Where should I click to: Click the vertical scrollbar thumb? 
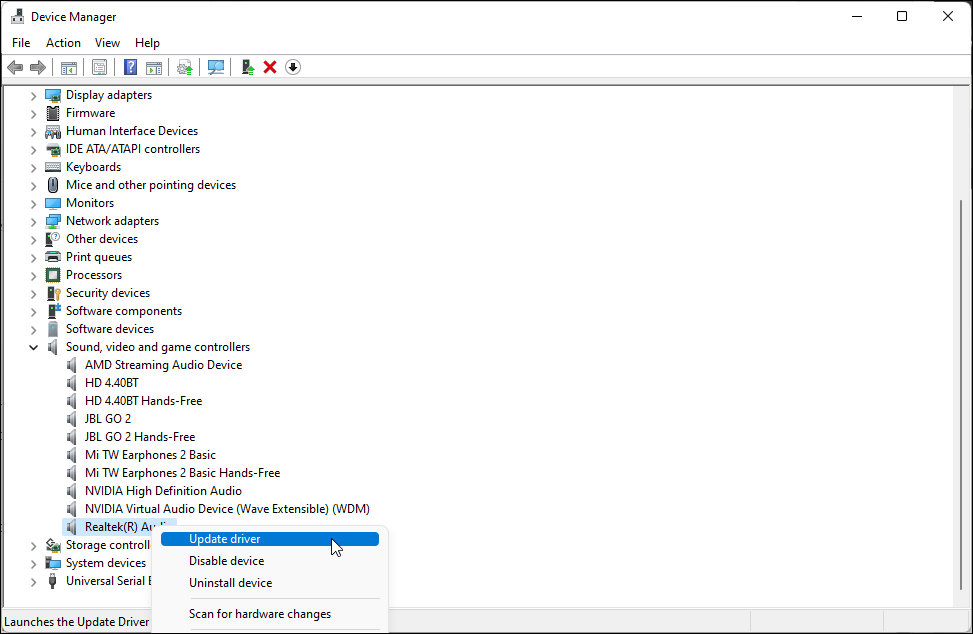[x=961, y=395]
